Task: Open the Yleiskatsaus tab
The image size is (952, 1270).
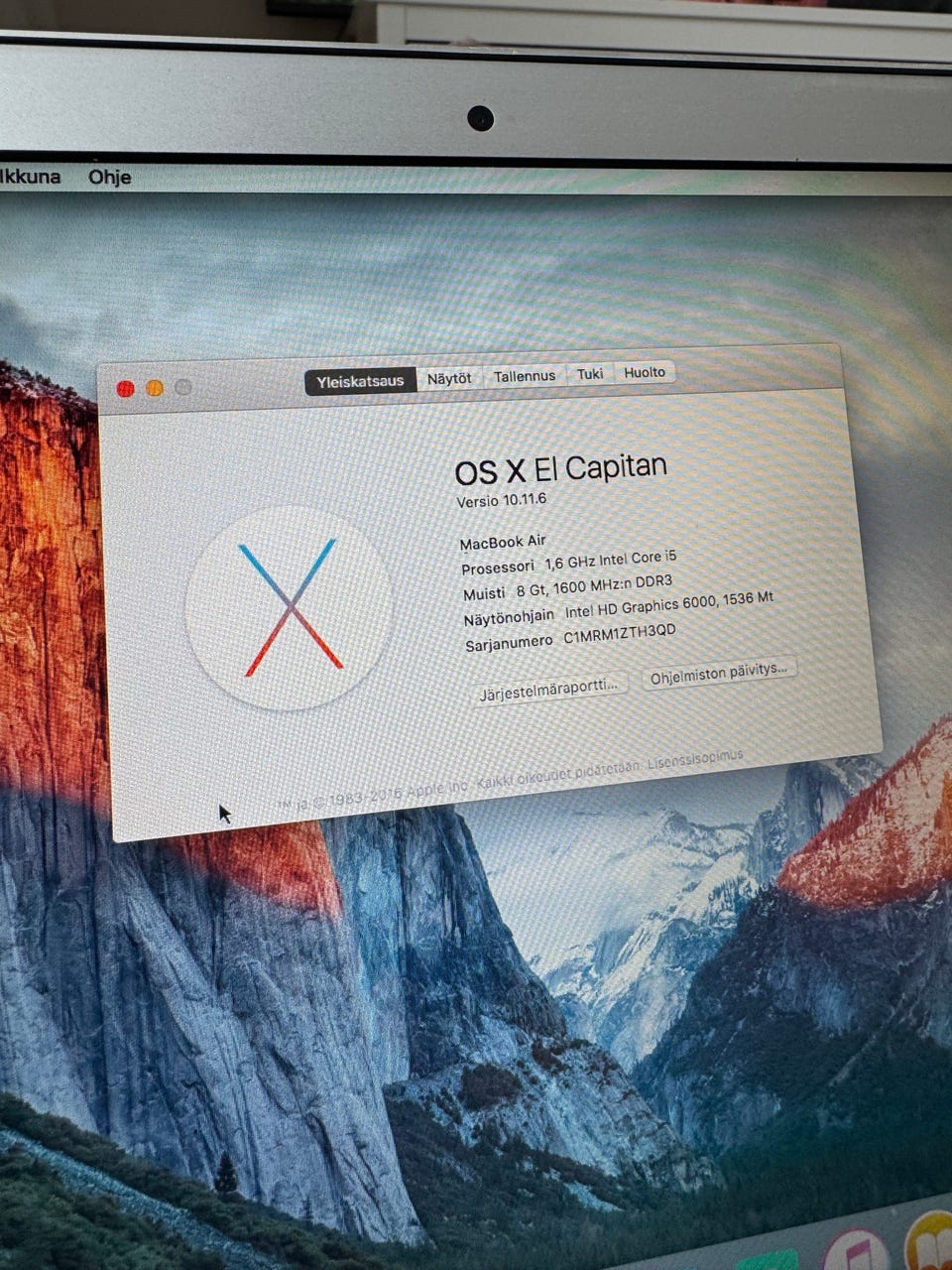Action: pos(360,381)
